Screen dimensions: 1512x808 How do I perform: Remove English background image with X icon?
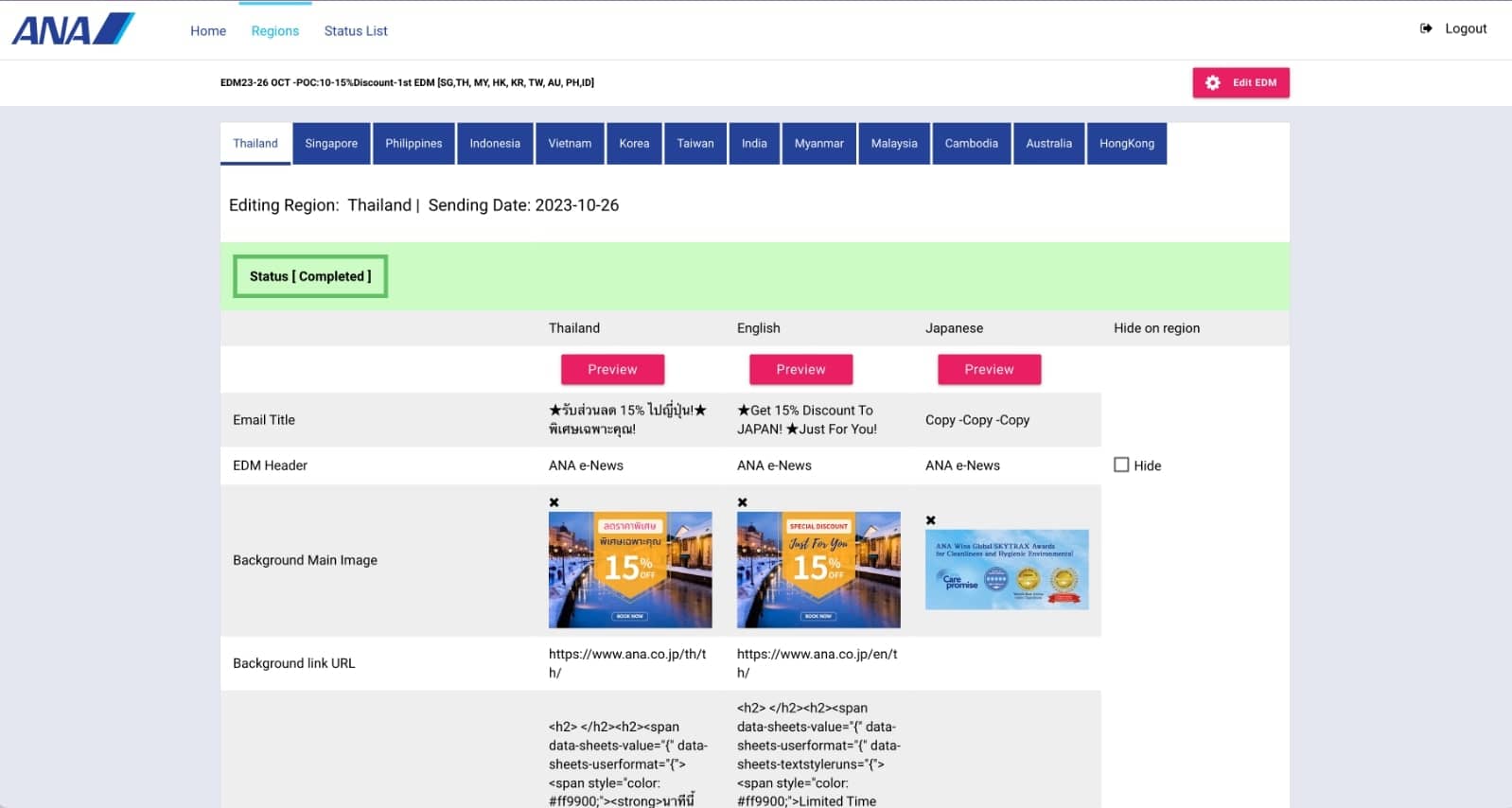(x=743, y=502)
